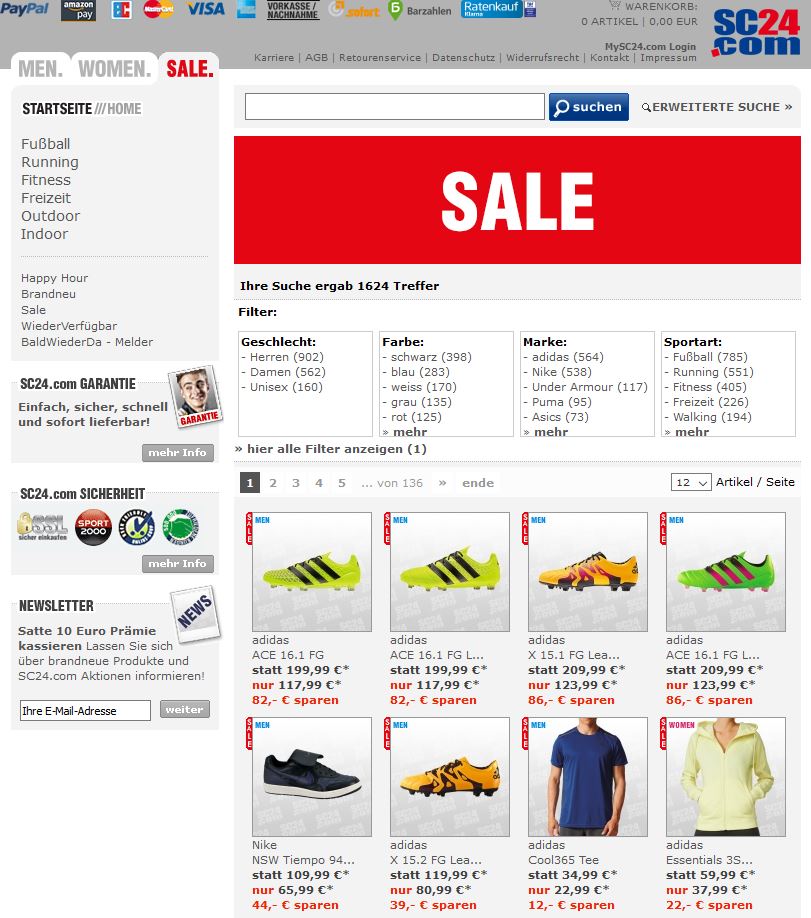Viewport: 811px width, 918px height.
Task: Click the SSL security badge
Action: pyautogui.click(x=42, y=526)
